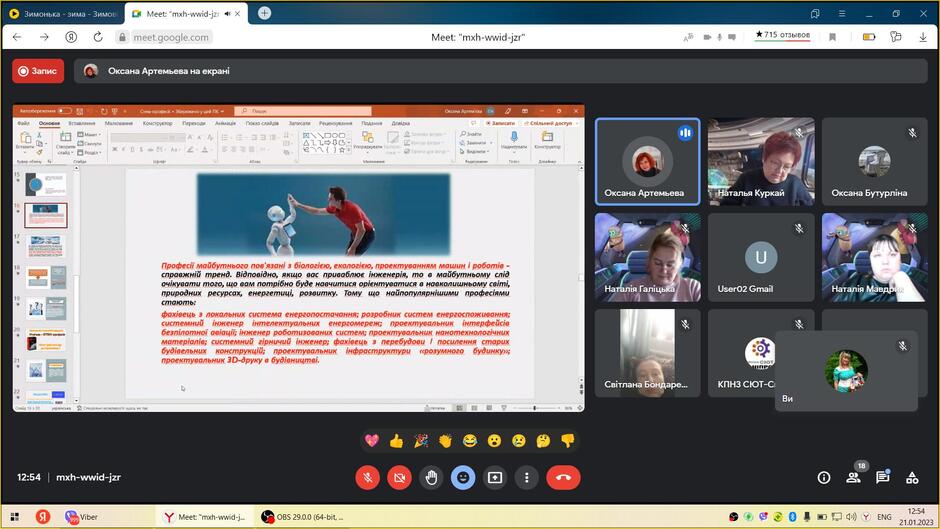Open Meet more options three-dot menu
This screenshot has height=529, width=940.
click(526, 477)
